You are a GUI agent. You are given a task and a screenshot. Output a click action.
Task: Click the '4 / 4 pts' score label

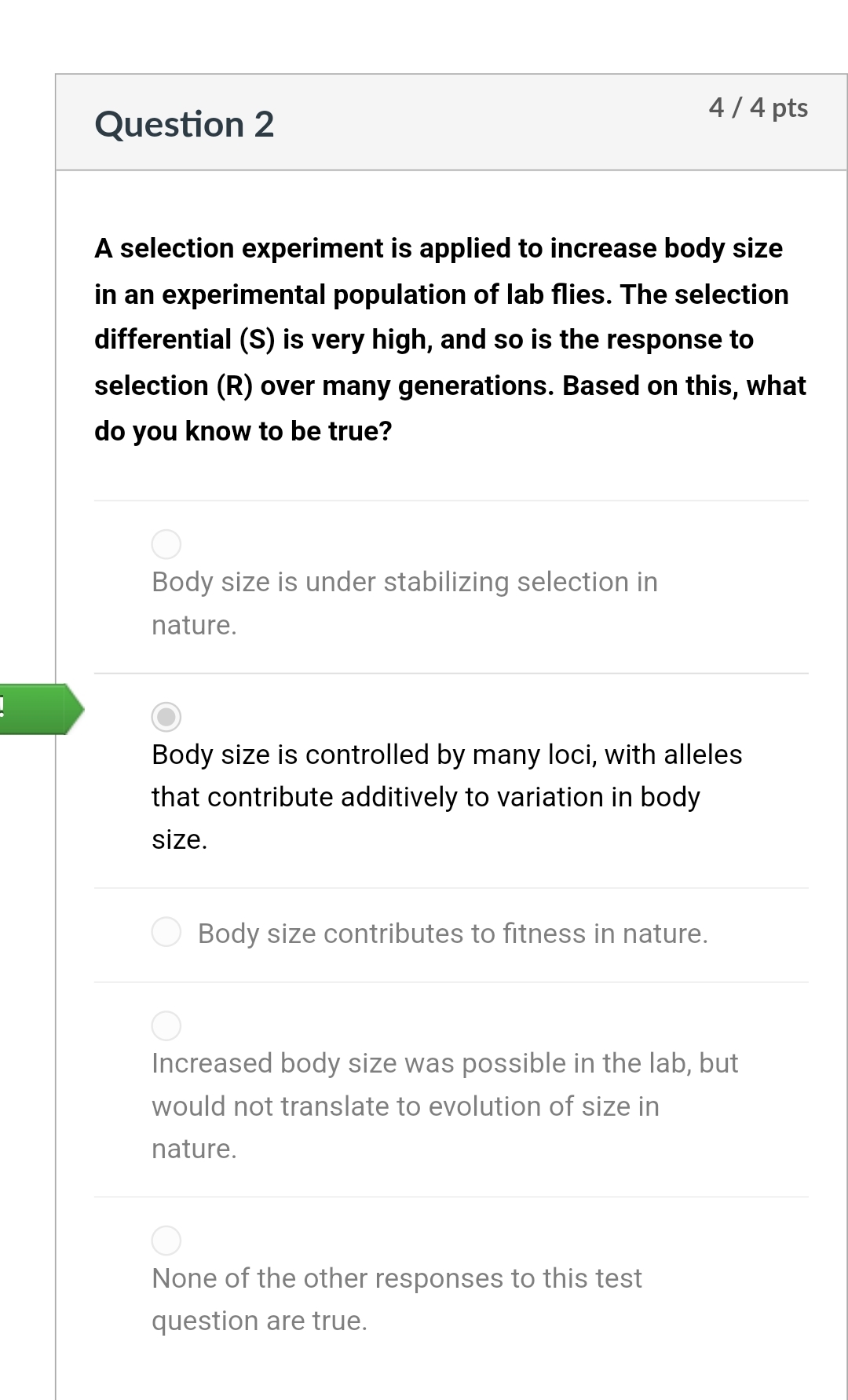758,108
